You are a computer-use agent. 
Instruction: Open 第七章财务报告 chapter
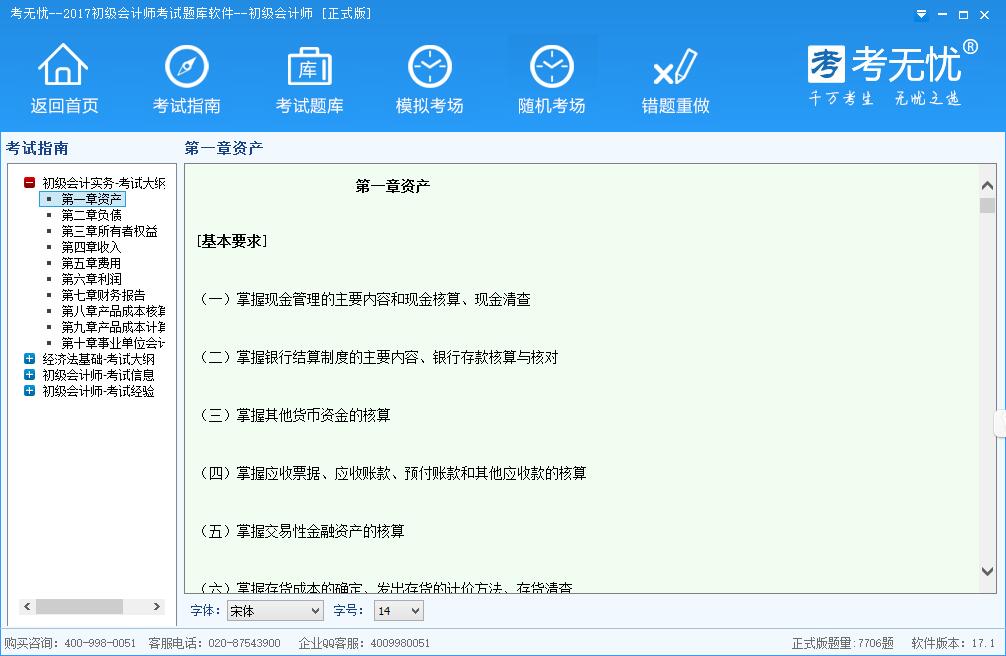pyautogui.click(x=103, y=295)
